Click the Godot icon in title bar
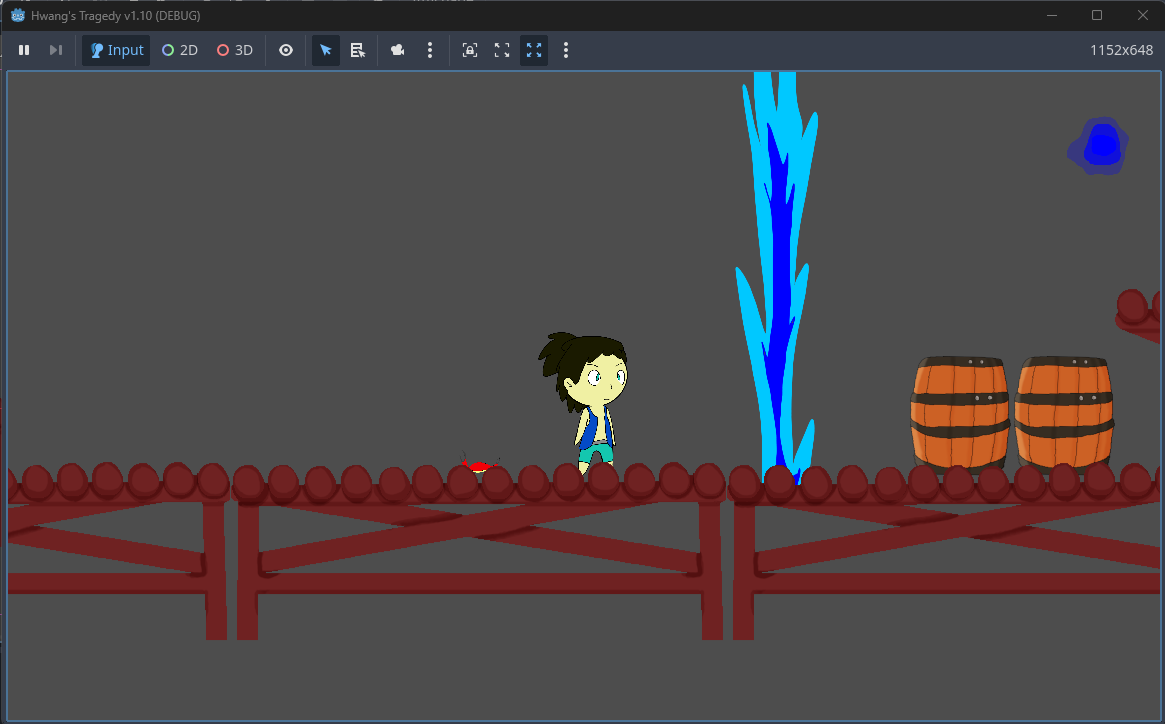The image size is (1165, 724). (17, 15)
